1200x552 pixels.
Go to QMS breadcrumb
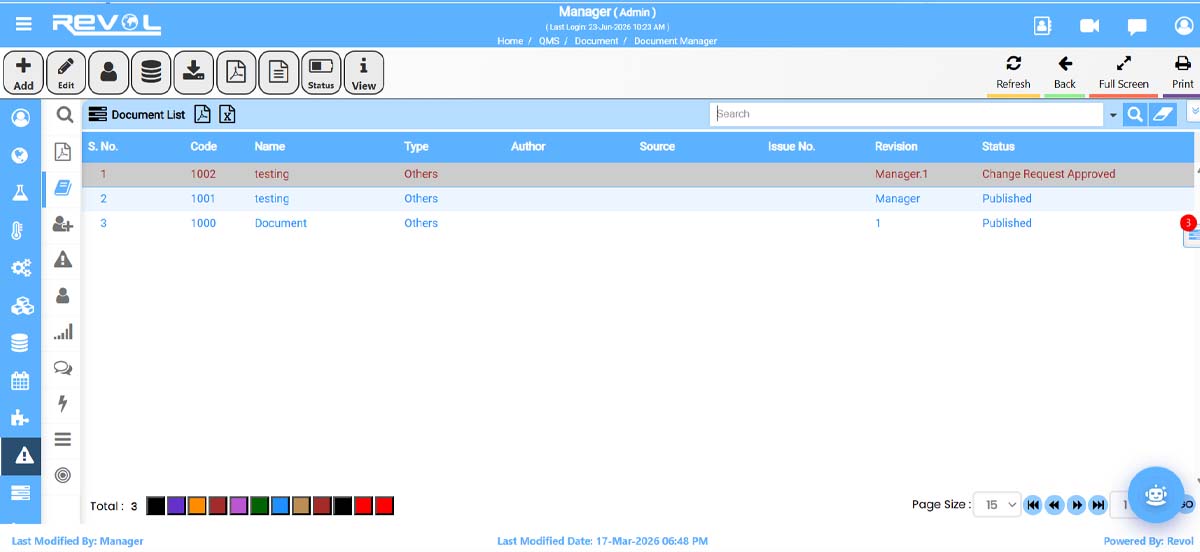[x=549, y=41]
